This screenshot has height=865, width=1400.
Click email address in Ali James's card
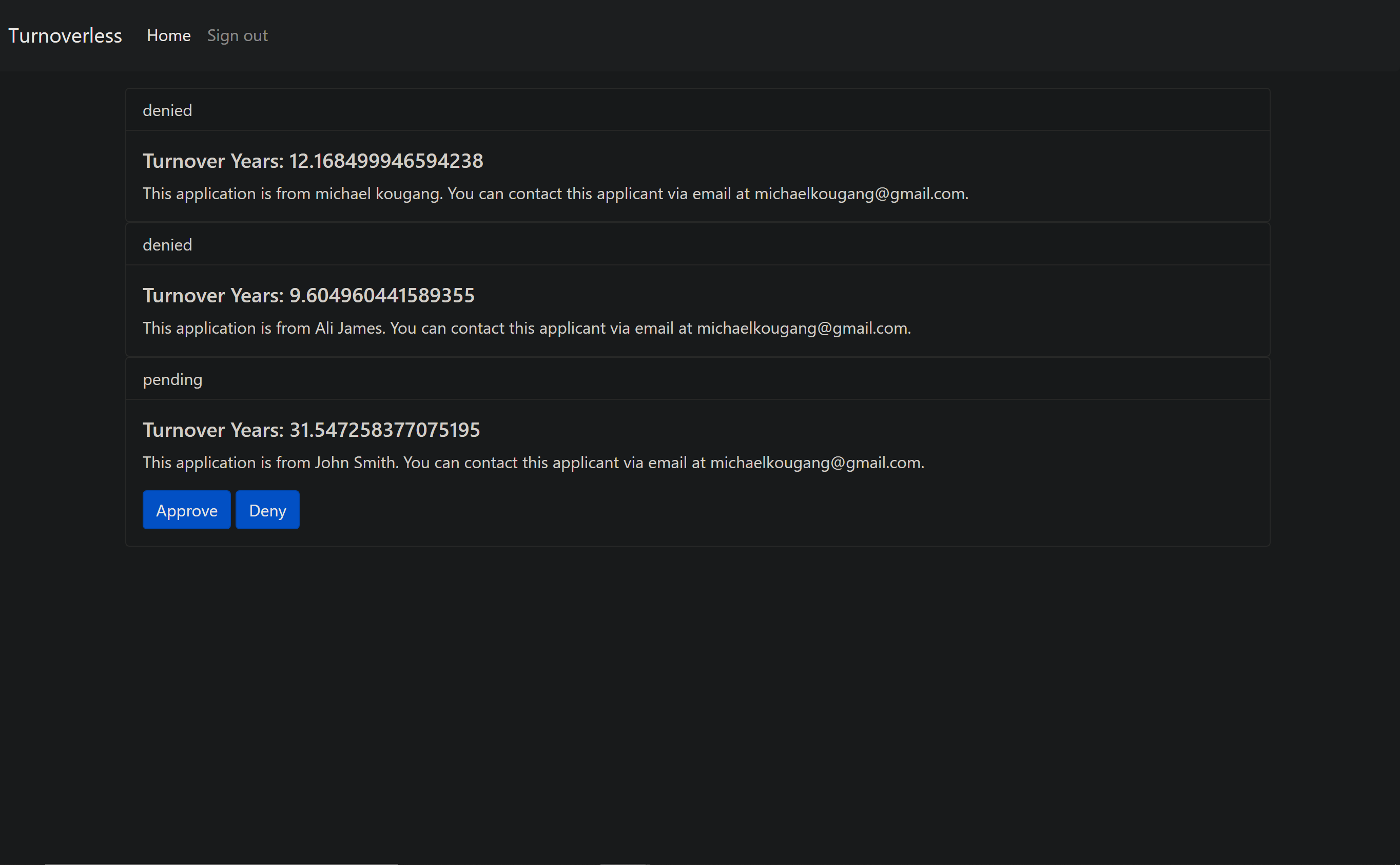point(802,328)
